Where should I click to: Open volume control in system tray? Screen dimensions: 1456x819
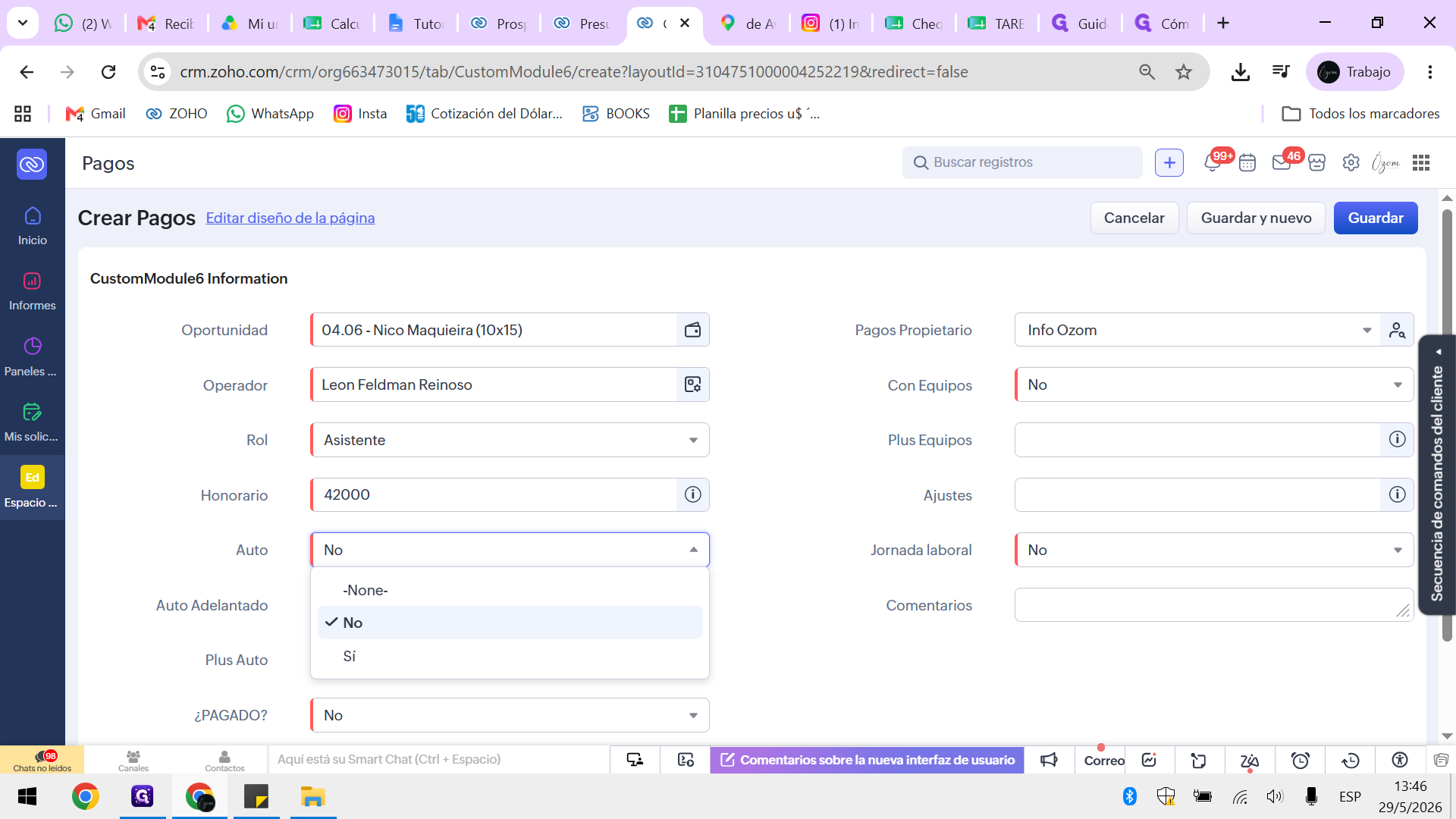point(1274,796)
